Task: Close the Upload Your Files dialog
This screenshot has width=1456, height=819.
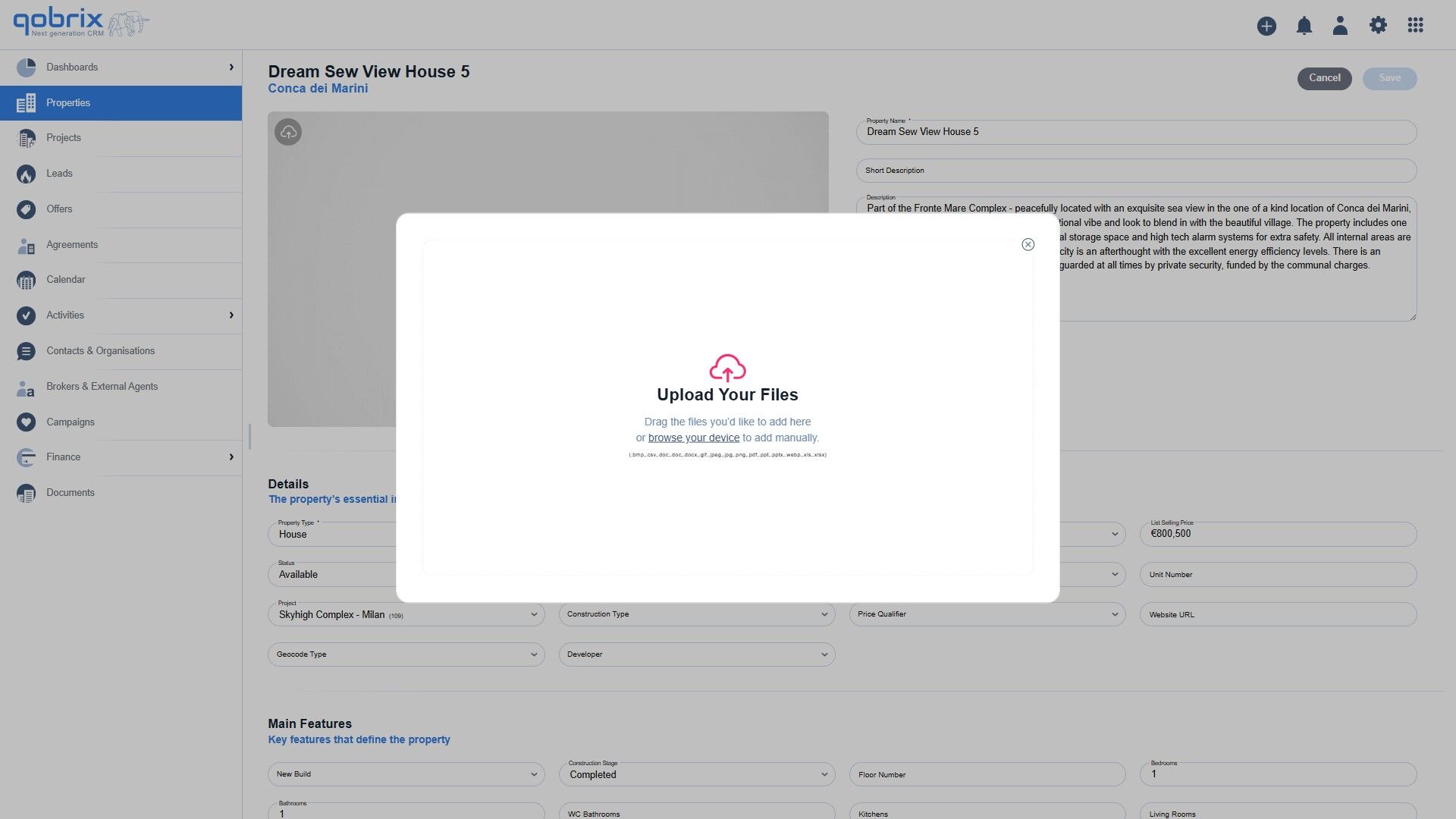Action: coord(1028,244)
